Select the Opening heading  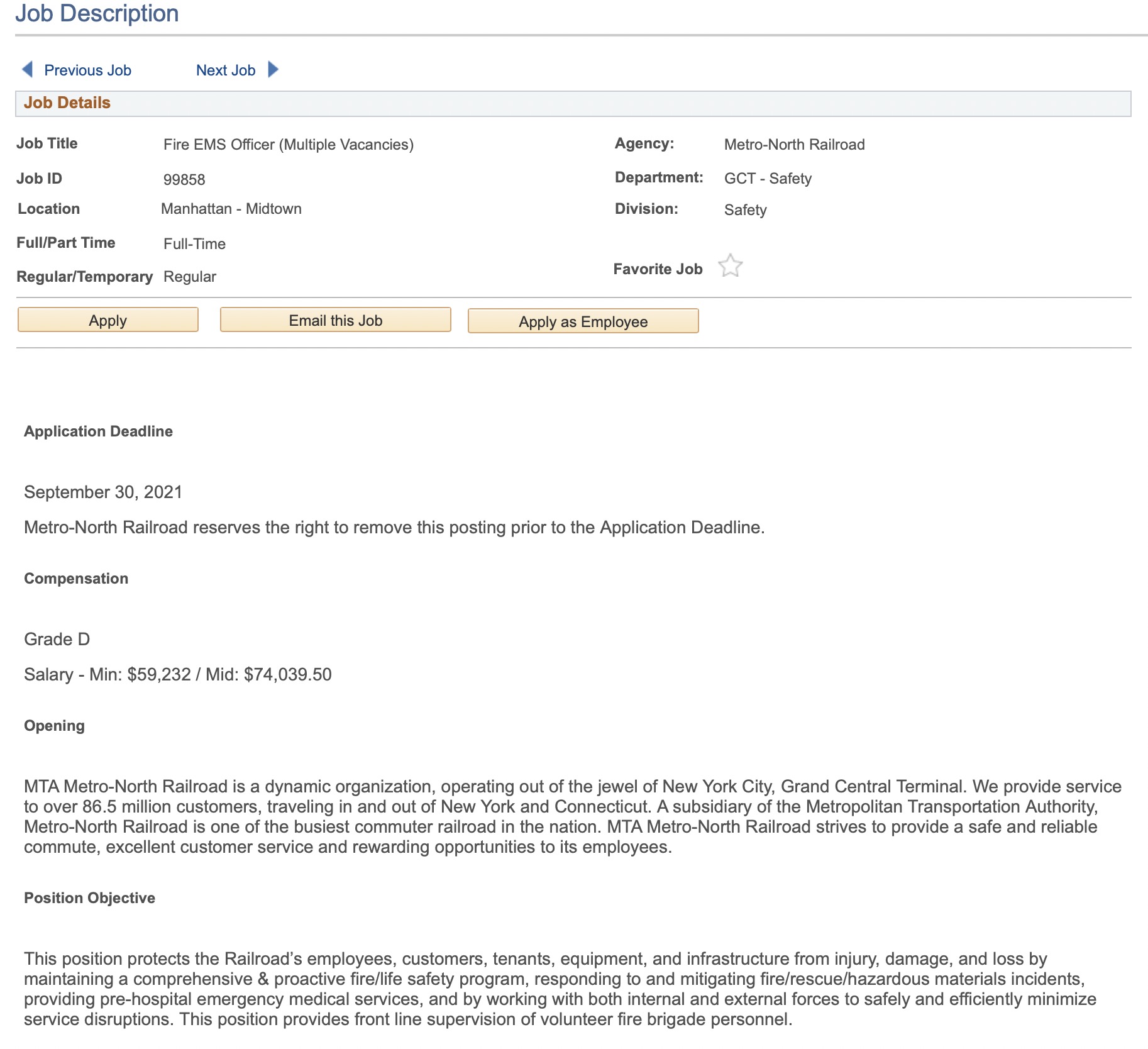[x=54, y=726]
